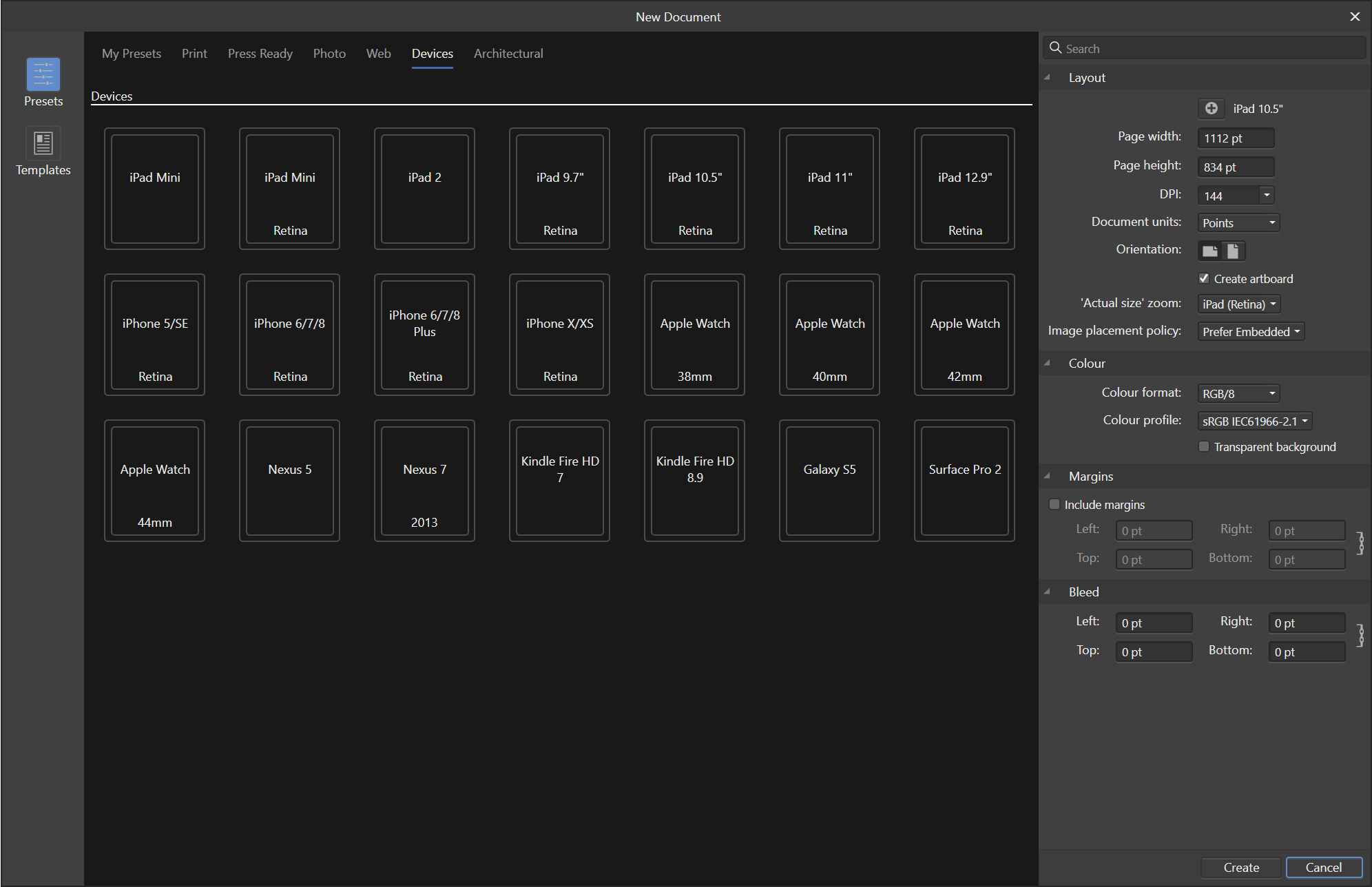The width and height of the screenshot is (1372, 887).
Task: Collapse the Bleed section
Action: [x=1047, y=592]
